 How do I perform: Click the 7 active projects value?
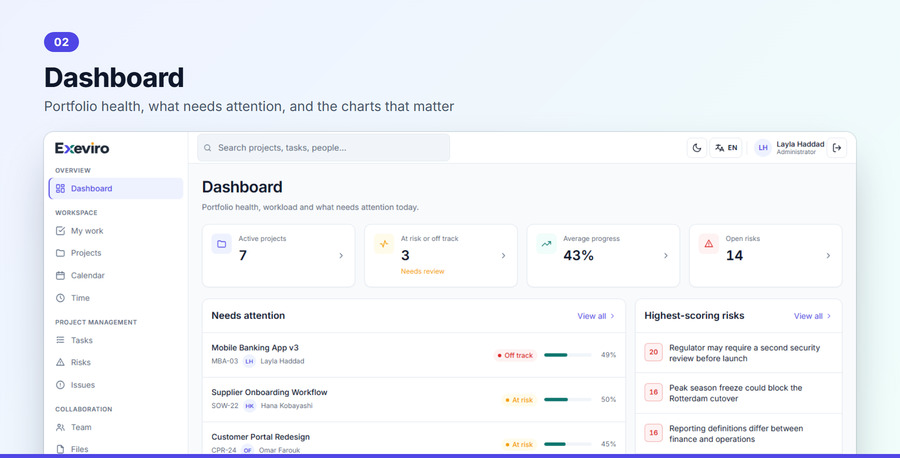(x=243, y=256)
